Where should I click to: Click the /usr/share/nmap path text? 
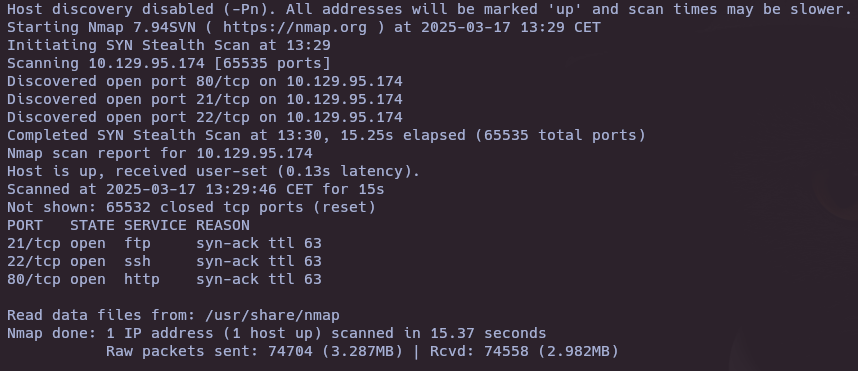click(272, 315)
